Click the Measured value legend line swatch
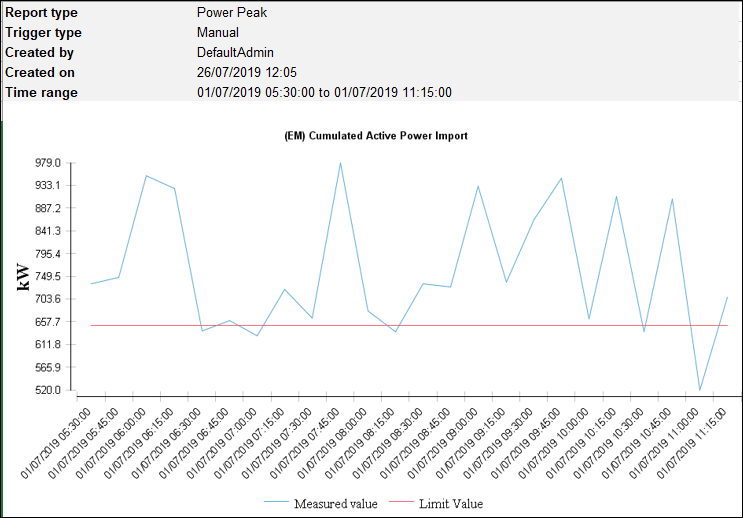The image size is (743, 518). click(277, 503)
